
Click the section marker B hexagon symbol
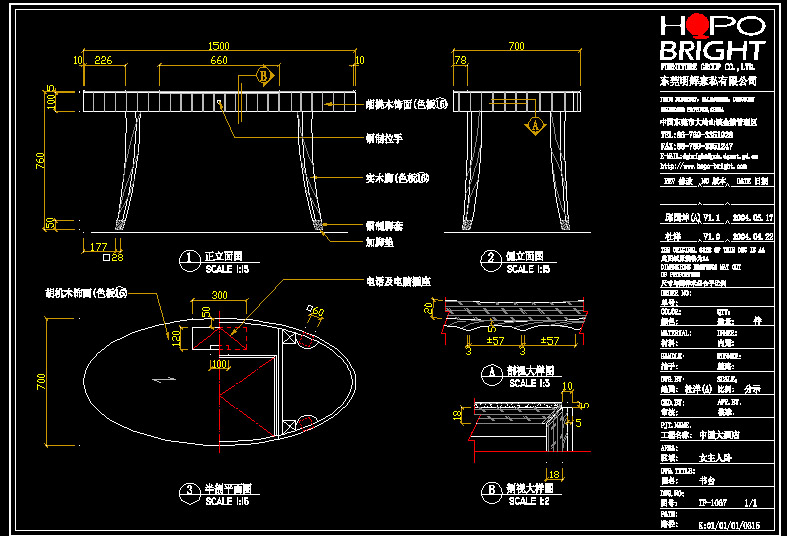(x=265, y=76)
